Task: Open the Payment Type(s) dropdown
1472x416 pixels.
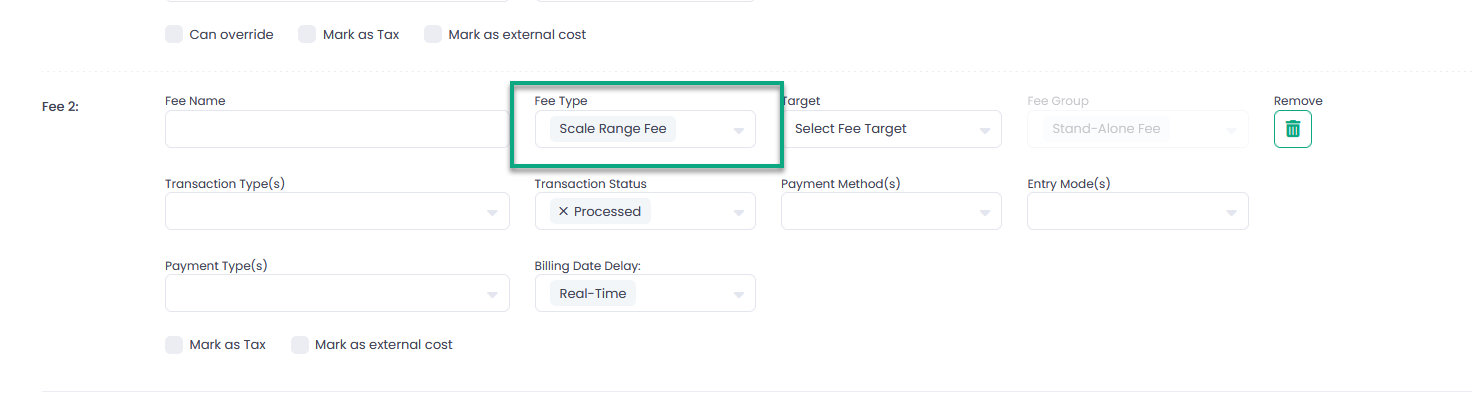Action: click(x=492, y=294)
